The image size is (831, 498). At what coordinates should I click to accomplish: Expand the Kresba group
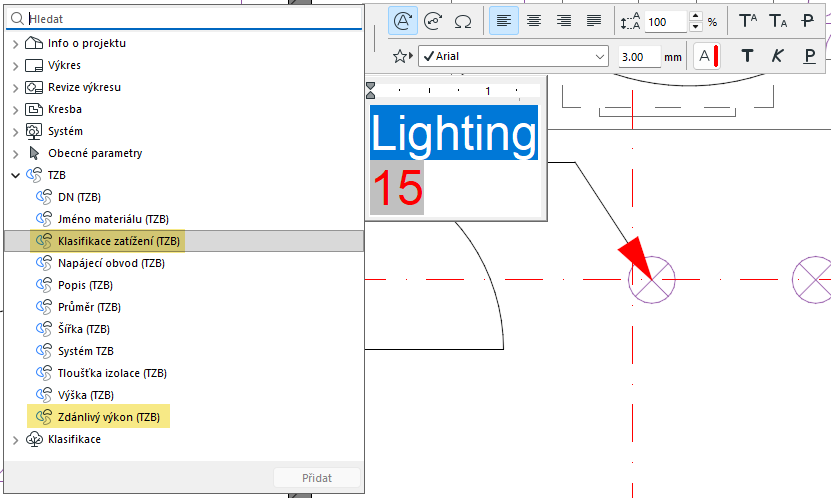[x=15, y=110]
